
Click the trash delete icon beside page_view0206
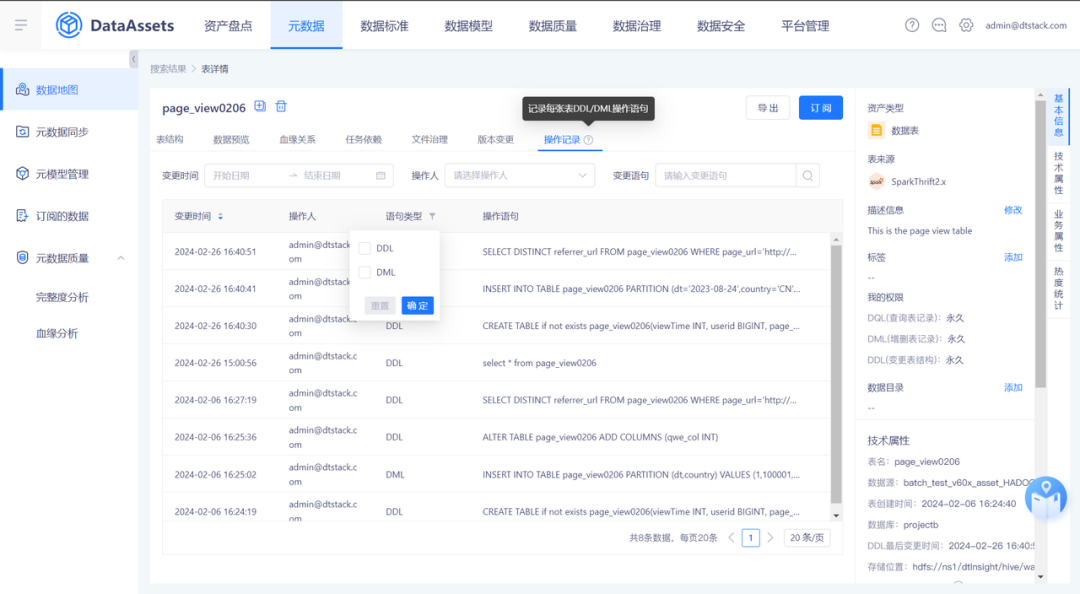(x=281, y=107)
